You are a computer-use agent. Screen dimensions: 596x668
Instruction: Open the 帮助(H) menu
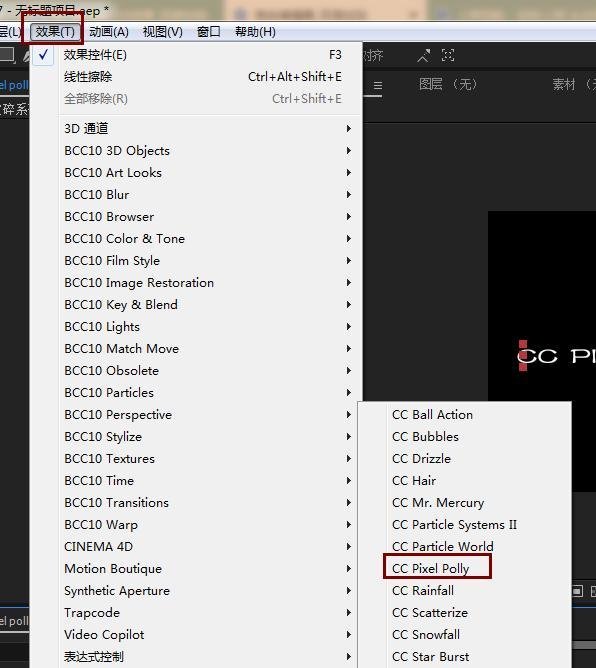tap(256, 32)
